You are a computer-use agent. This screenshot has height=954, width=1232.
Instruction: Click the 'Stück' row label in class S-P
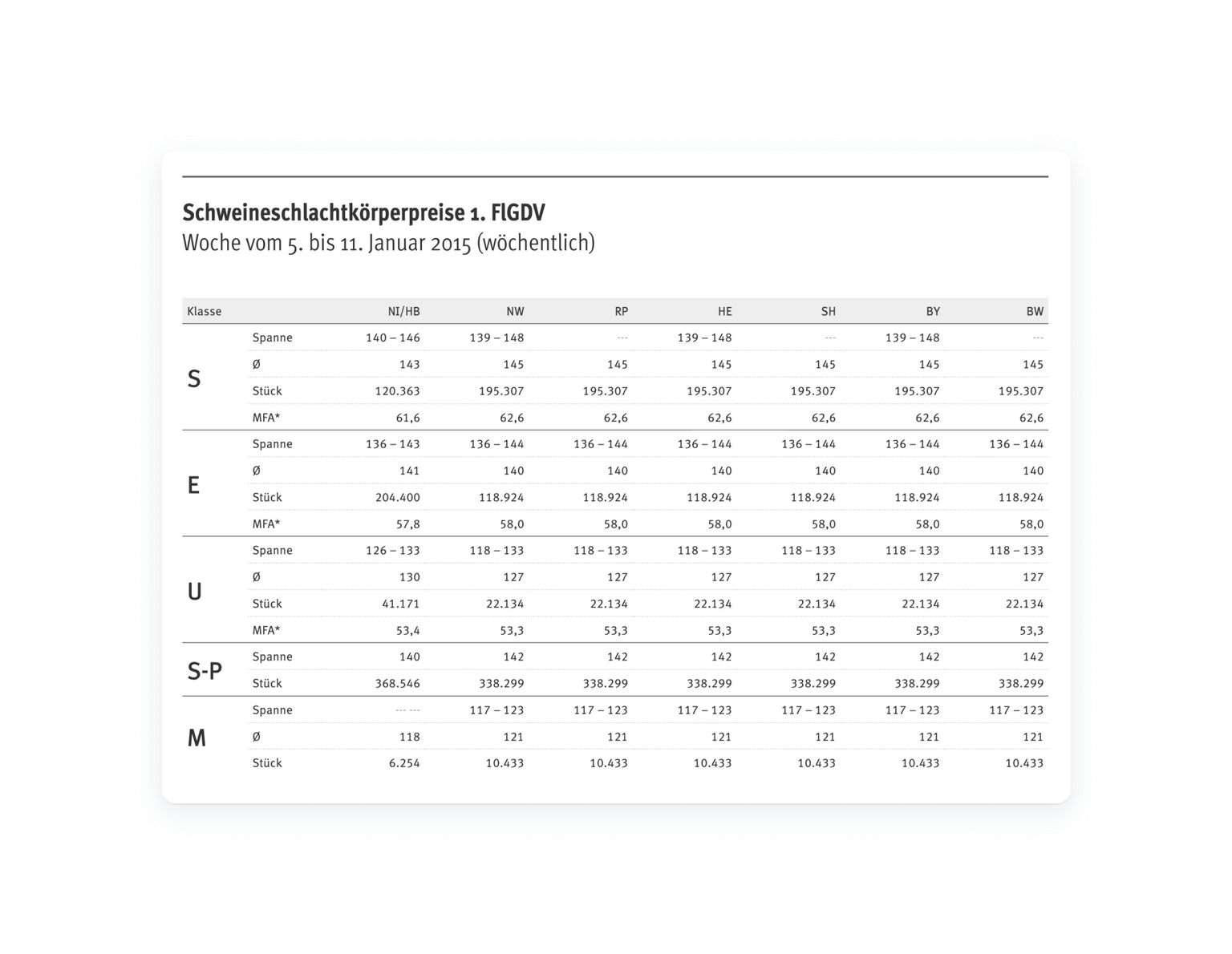click(x=267, y=684)
